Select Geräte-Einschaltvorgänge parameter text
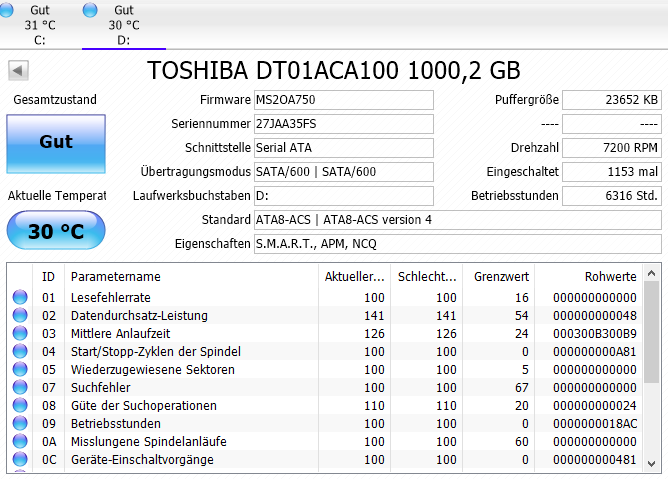 [x=142, y=460]
